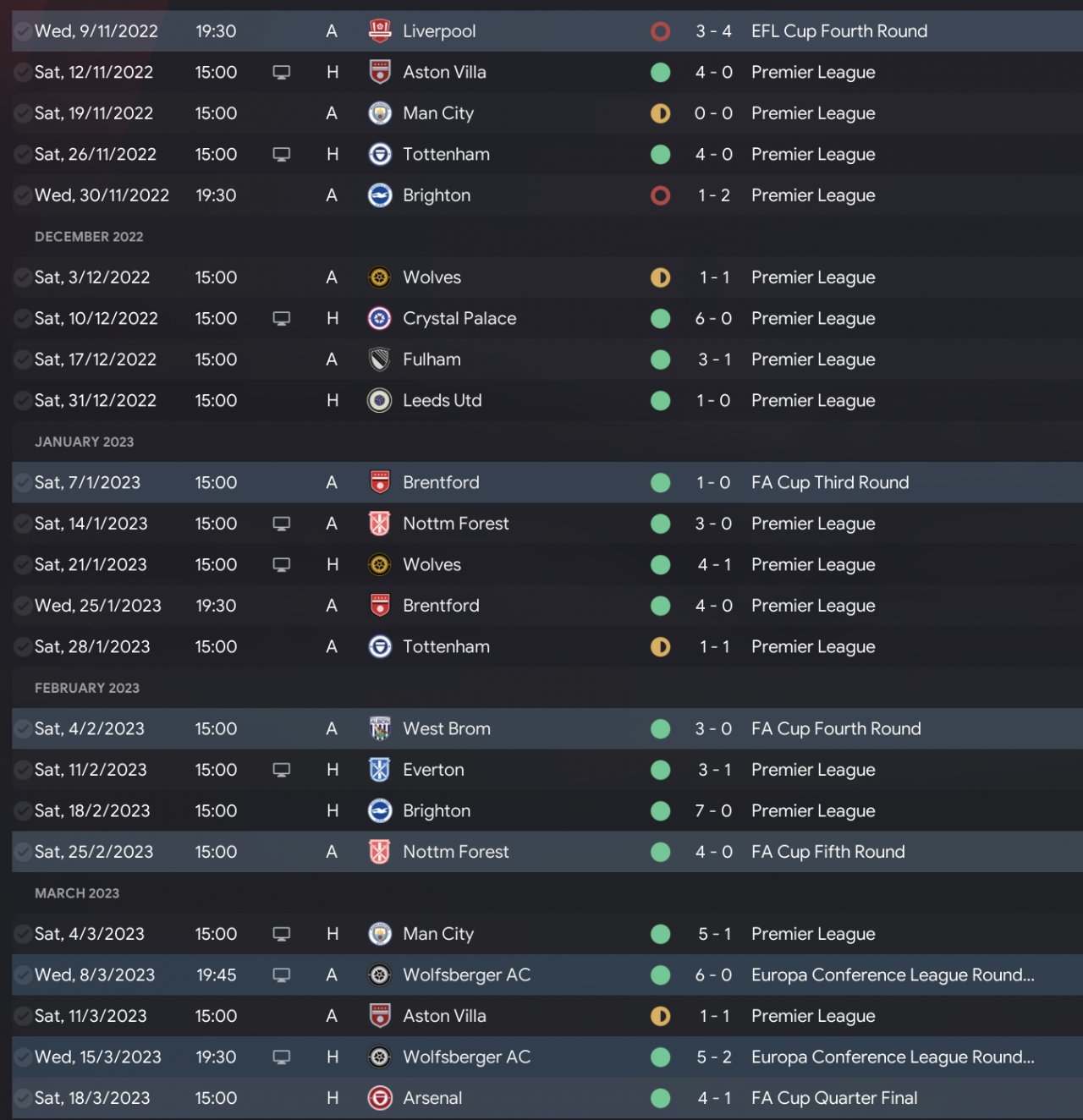Open the 7 - 0 Brighton result
The width and height of the screenshot is (1083, 1120).
[x=713, y=811]
